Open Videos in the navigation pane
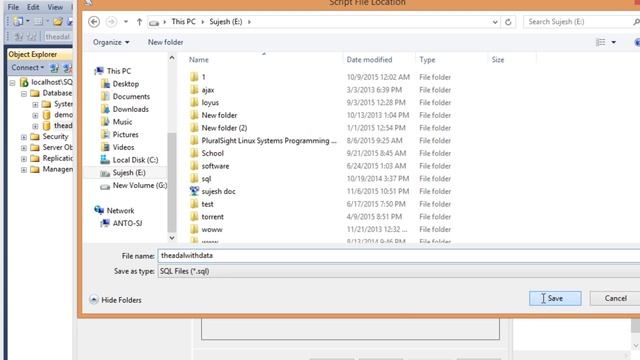Screen dimensions: 640x360 coord(123,147)
